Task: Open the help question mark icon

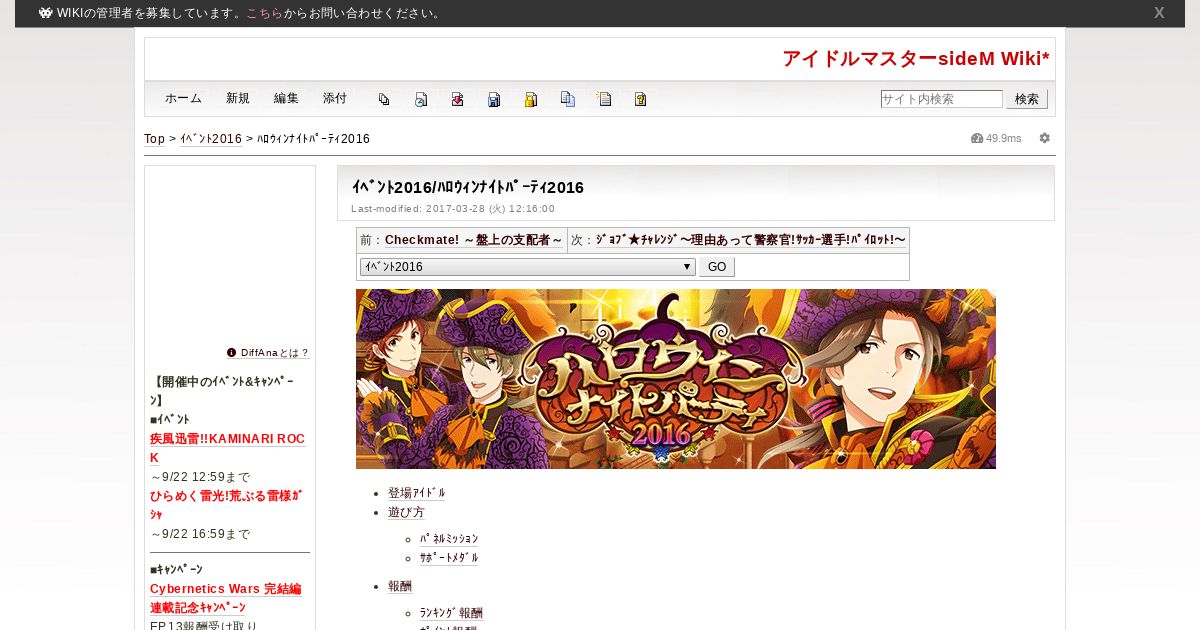Action: tap(641, 99)
